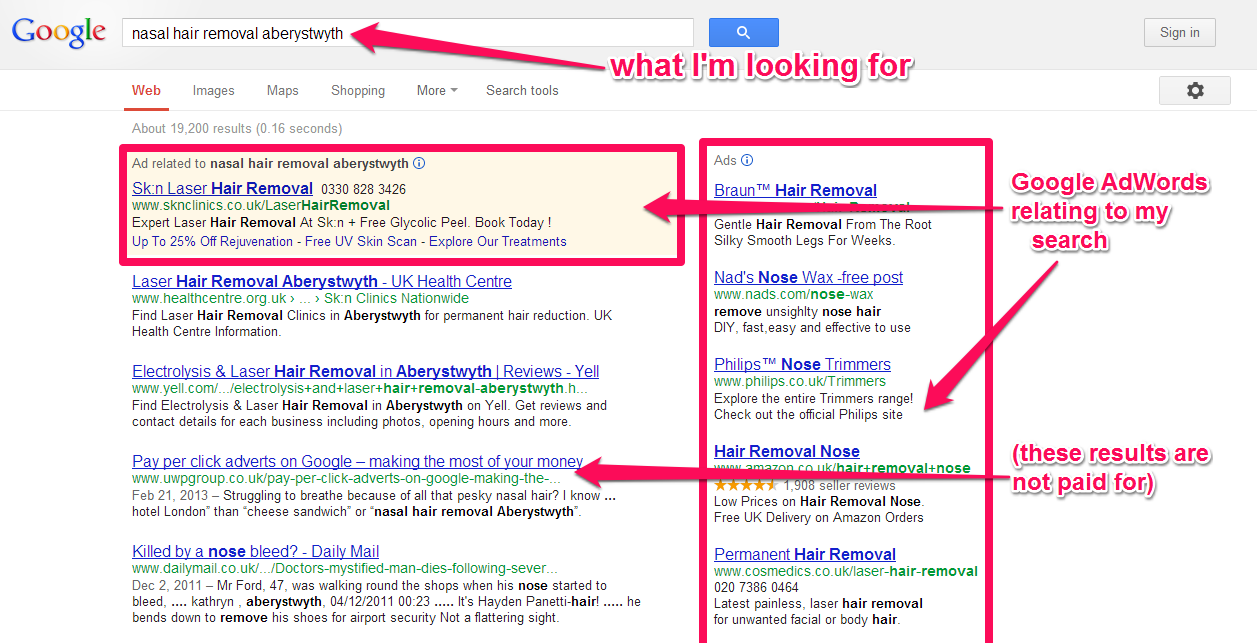Expand the More dropdown menu
The width and height of the screenshot is (1257, 643).
coord(437,91)
